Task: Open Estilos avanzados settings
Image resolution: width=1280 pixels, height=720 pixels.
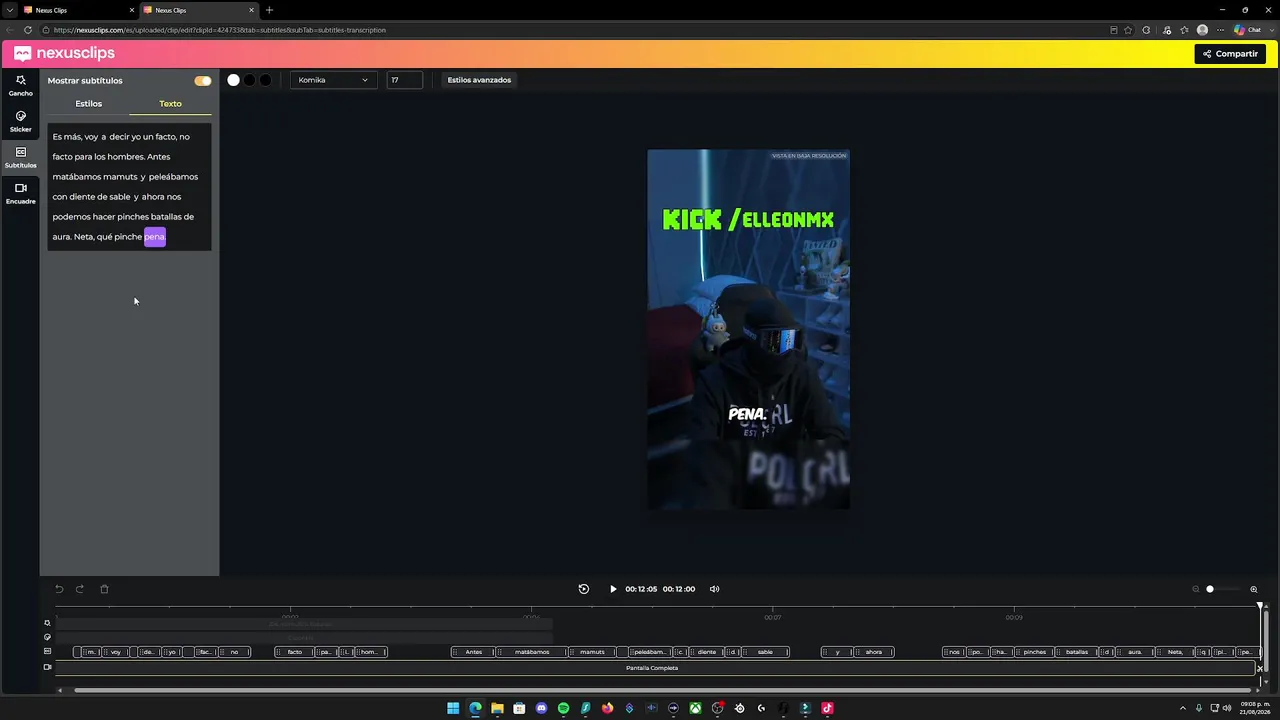Action: pyautogui.click(x=479, y=80)
